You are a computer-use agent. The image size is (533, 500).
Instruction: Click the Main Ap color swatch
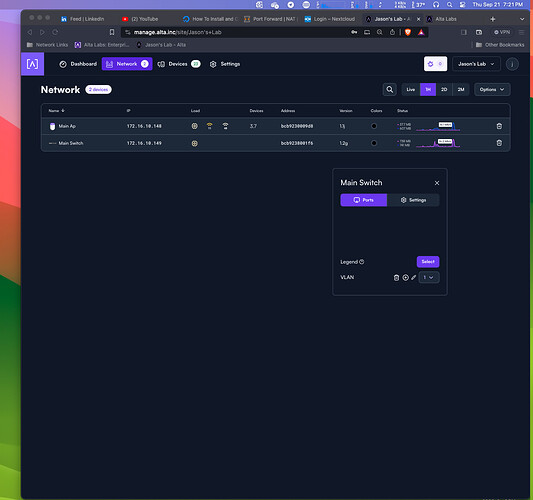(374, 126)
